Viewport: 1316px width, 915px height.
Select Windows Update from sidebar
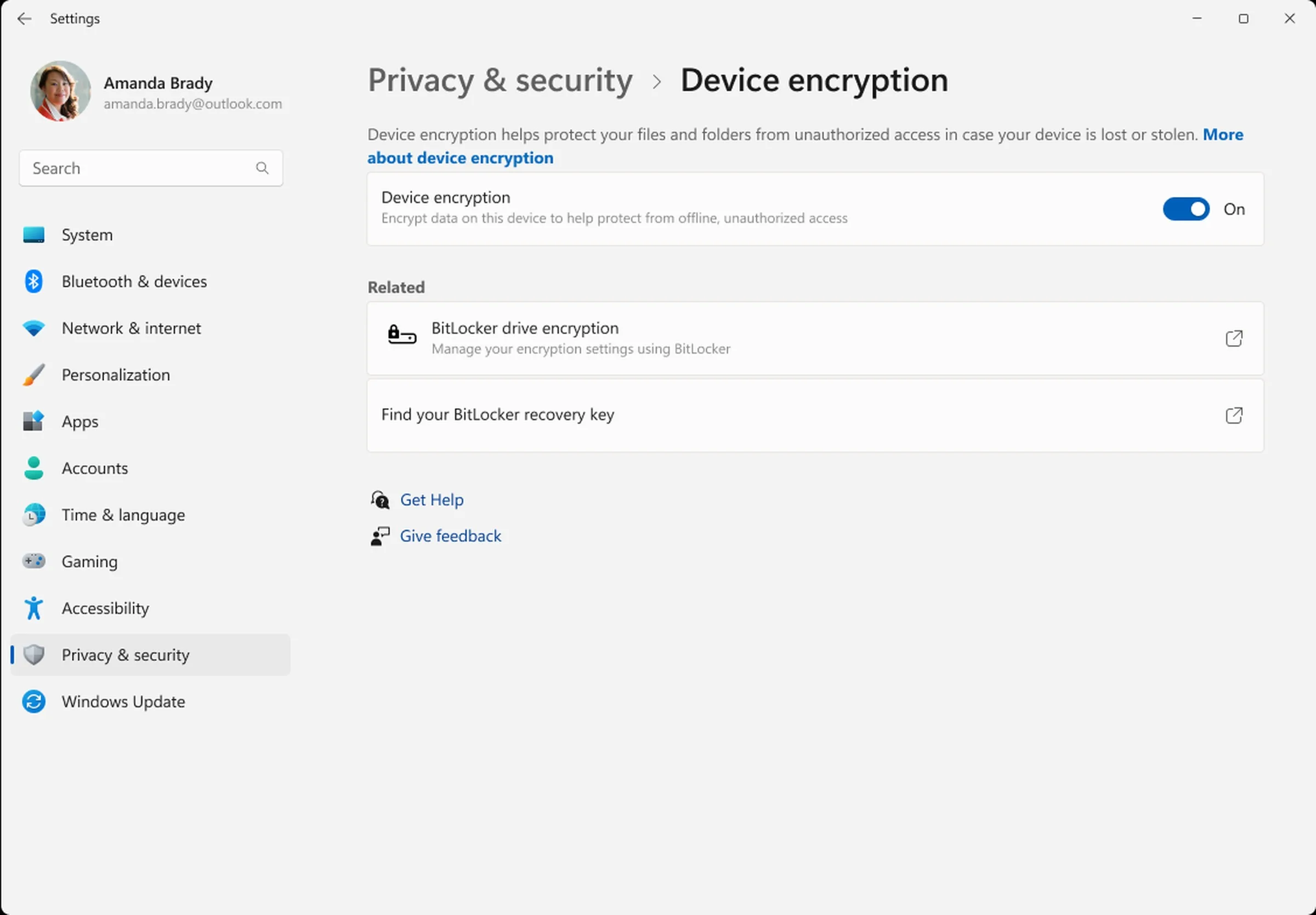pos(123,701)
